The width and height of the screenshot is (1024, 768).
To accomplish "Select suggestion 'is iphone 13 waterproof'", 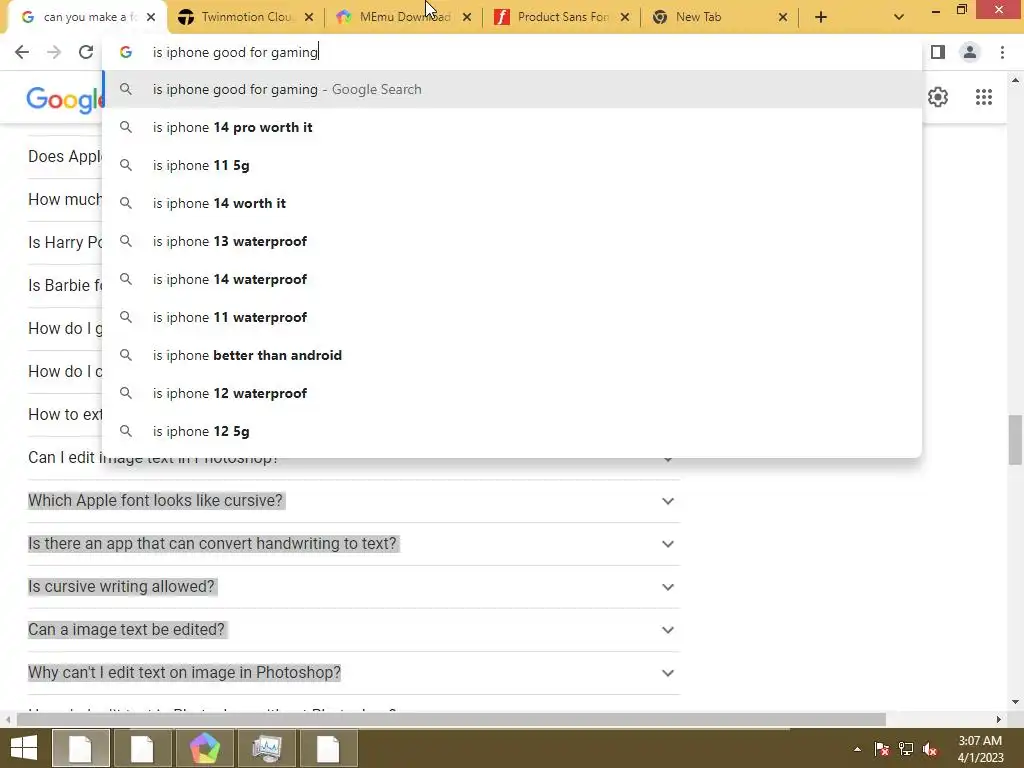I will tap(512, 241).
